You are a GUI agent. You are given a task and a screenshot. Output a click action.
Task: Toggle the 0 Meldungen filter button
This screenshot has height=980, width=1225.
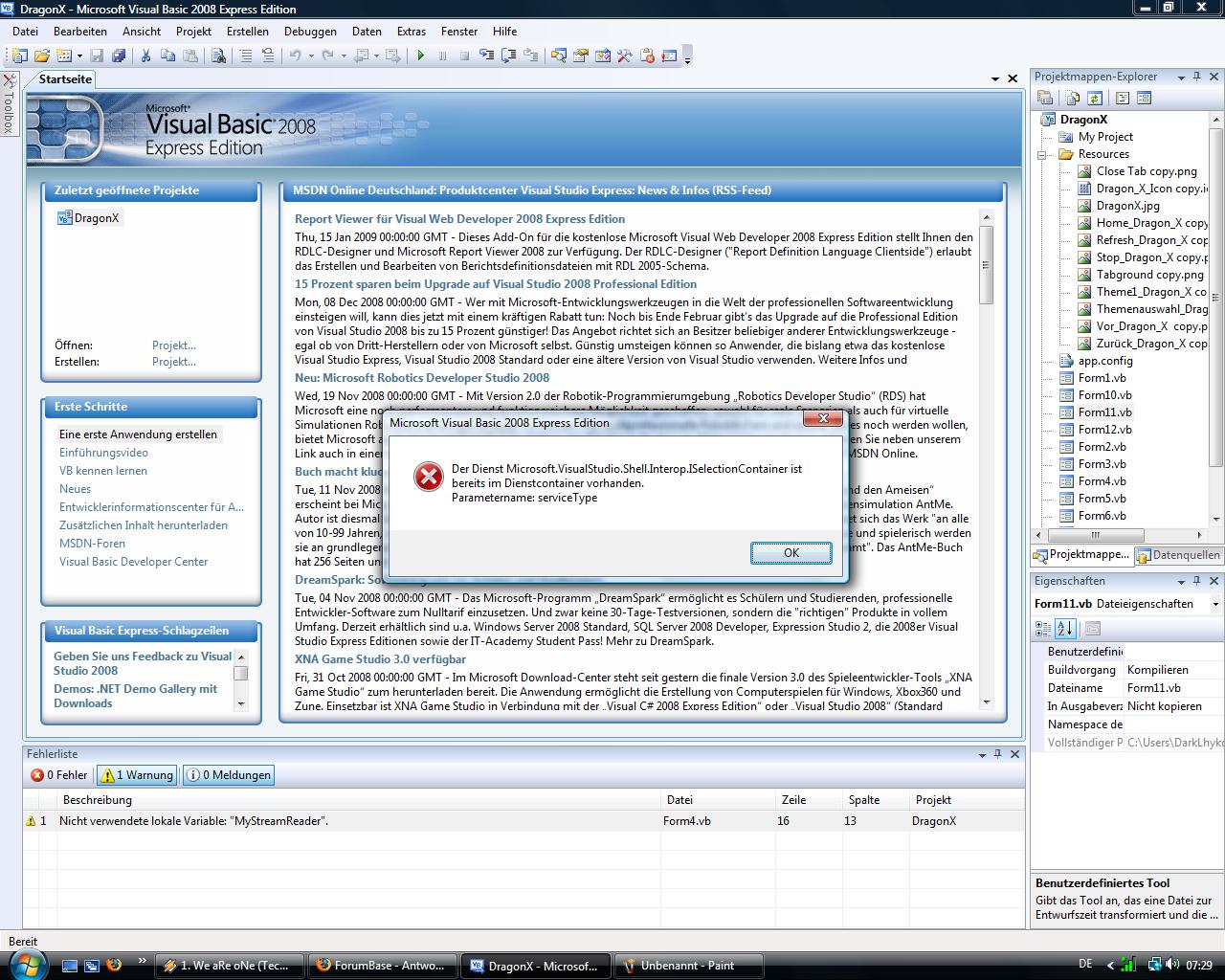[x=229, y=775]
